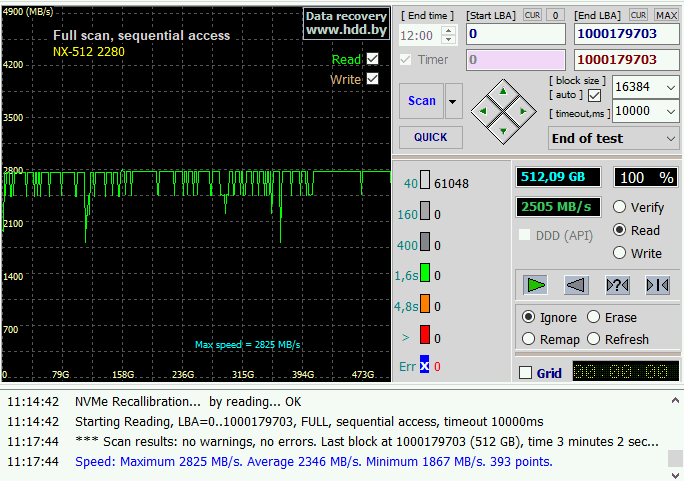Click the Scan button

click(422, 101)
